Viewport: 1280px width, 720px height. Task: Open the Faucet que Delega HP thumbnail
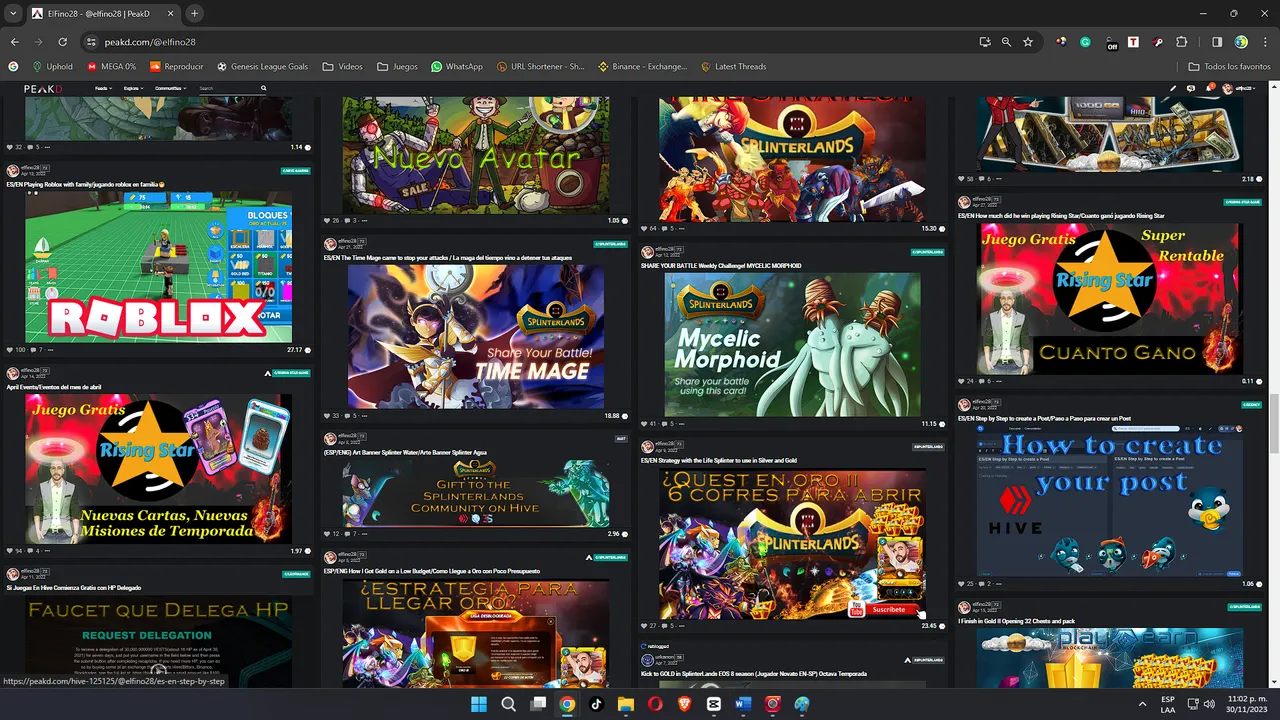159,640
